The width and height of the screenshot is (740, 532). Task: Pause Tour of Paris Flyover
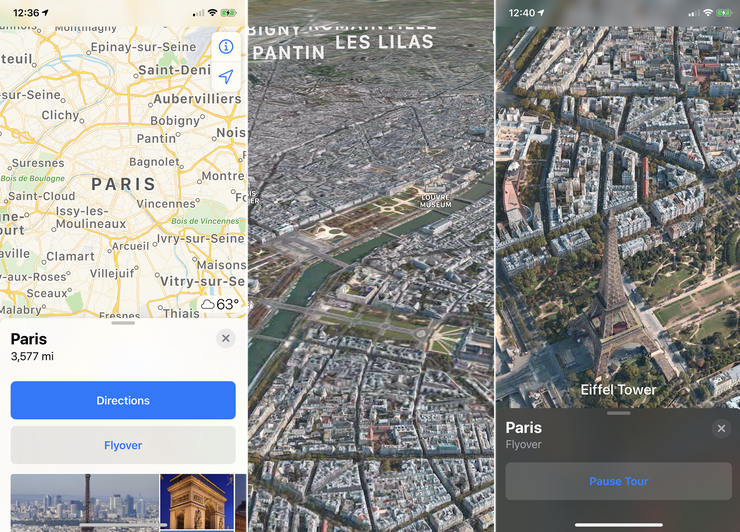pos(619,481)
